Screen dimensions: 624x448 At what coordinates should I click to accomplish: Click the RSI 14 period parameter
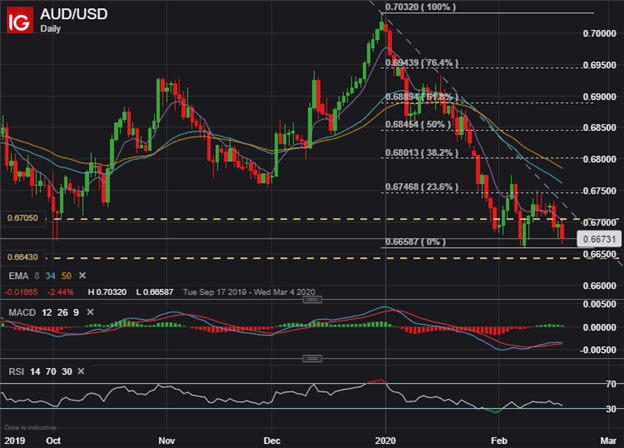tap(35, 372)
